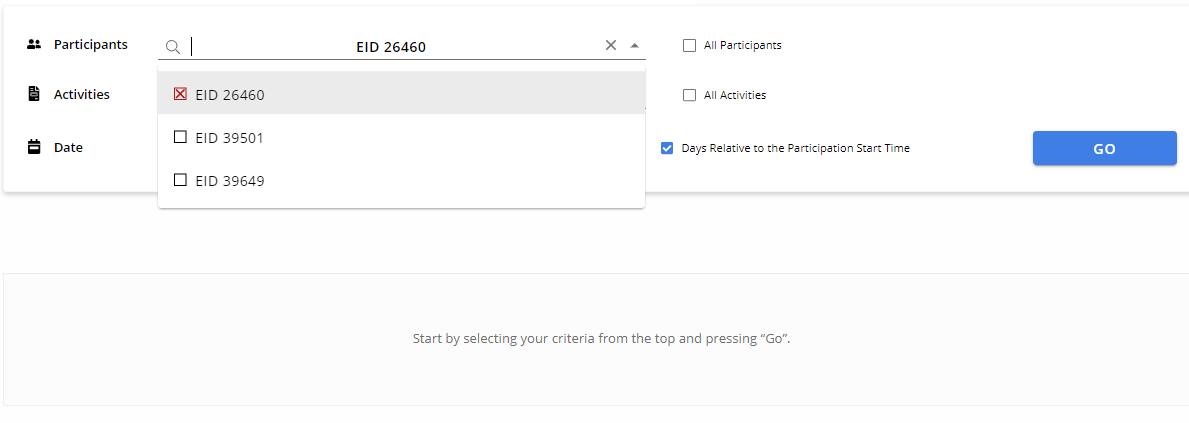
Task: Click the search magnifier icon
Action: click(x=173, y=47)
